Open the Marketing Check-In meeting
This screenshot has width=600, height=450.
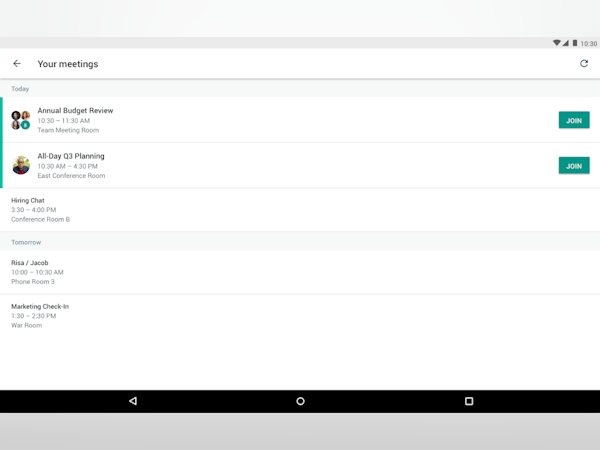coord(300,316)
